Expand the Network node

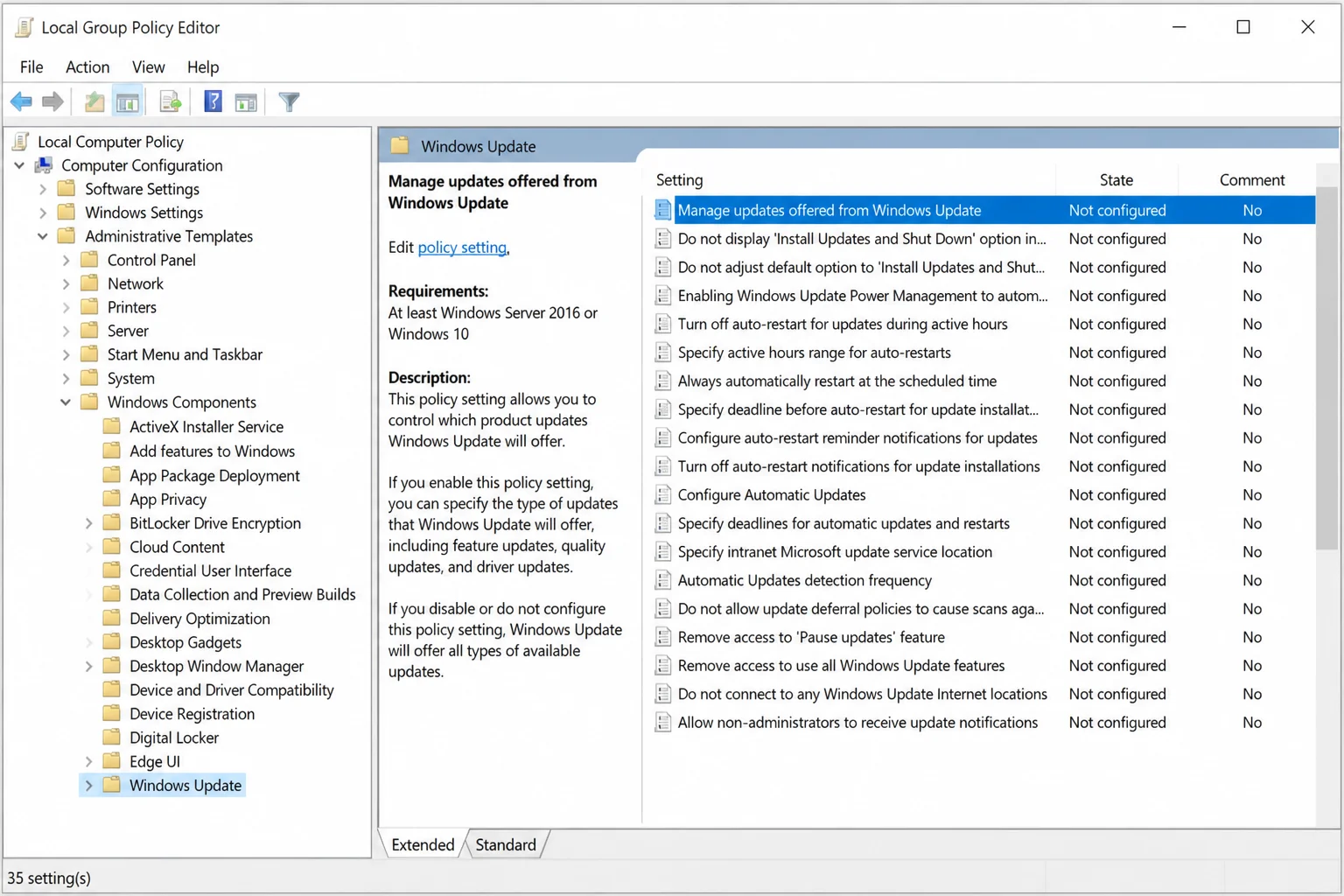click(x=66, y=283)
